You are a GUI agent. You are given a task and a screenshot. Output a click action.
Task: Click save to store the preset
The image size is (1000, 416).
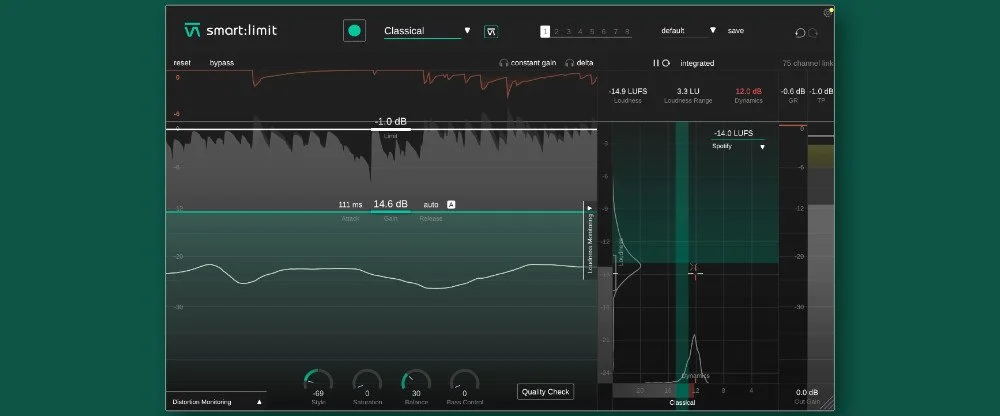point(735,31)
